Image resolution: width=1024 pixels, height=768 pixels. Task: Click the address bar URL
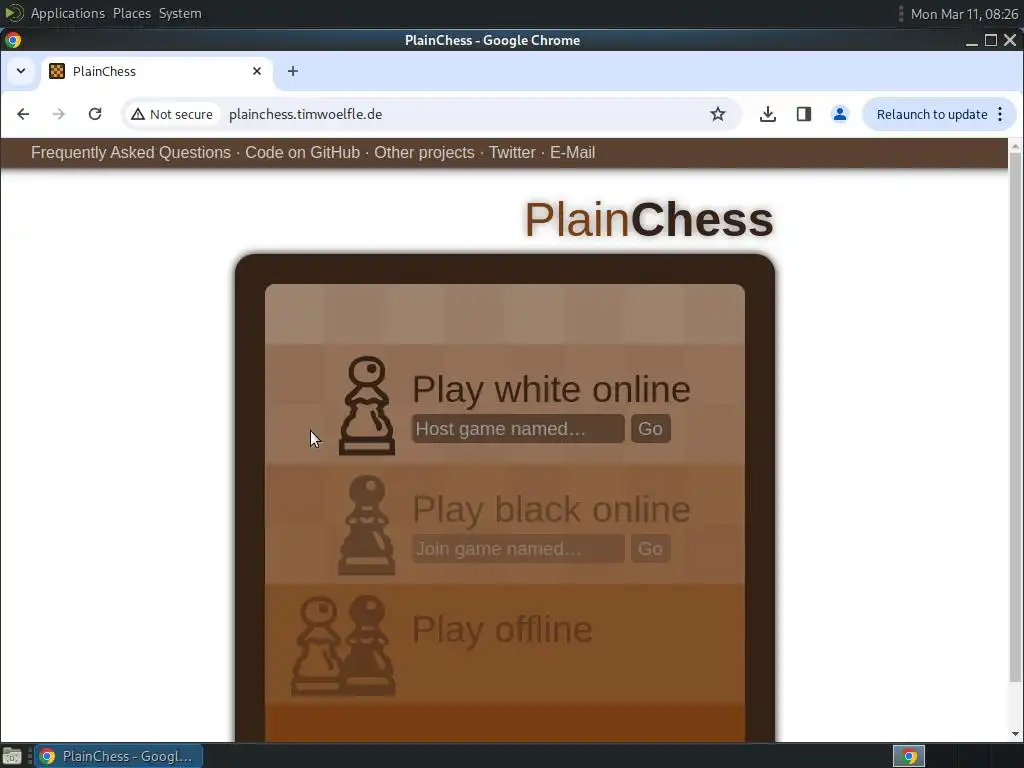tap(306, 114)
